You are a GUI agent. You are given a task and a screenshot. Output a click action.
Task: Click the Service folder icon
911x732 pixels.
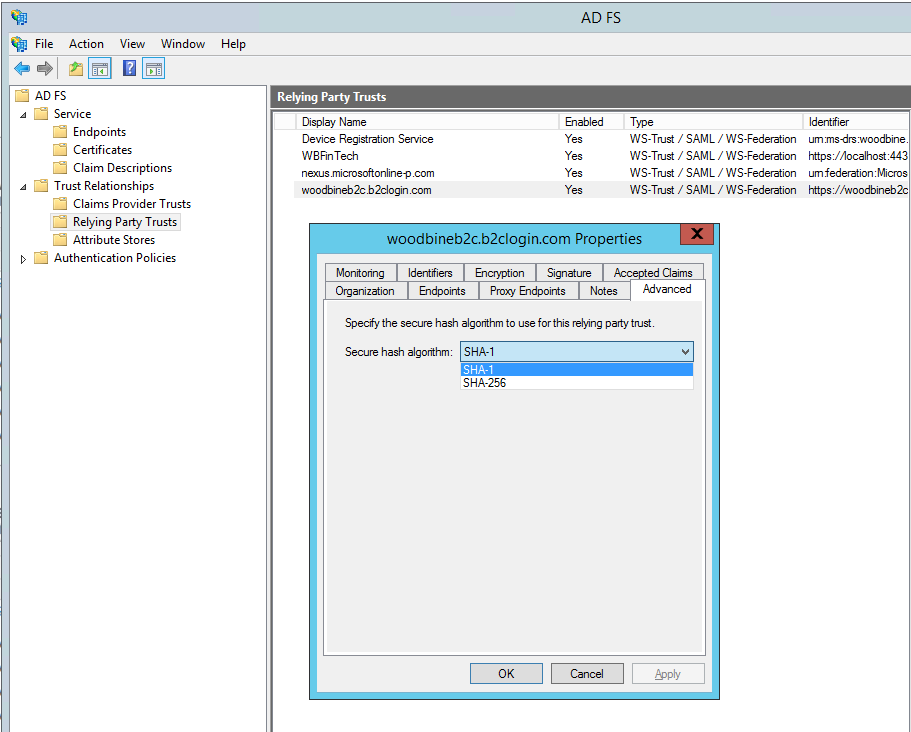pyautogui.click(x=41, y=113)
